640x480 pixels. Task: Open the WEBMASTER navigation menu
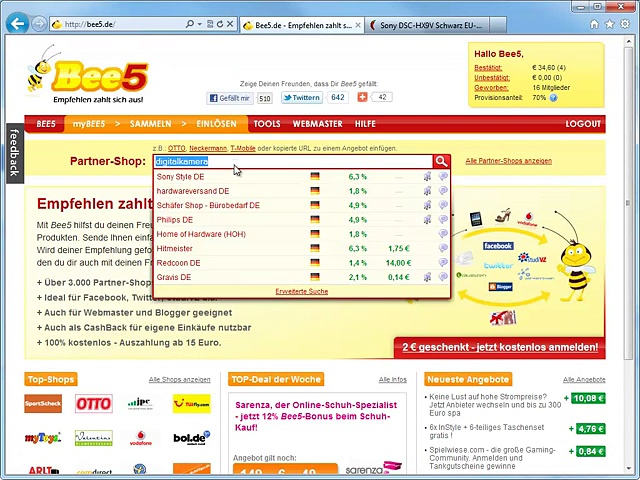tap(317, 124)
